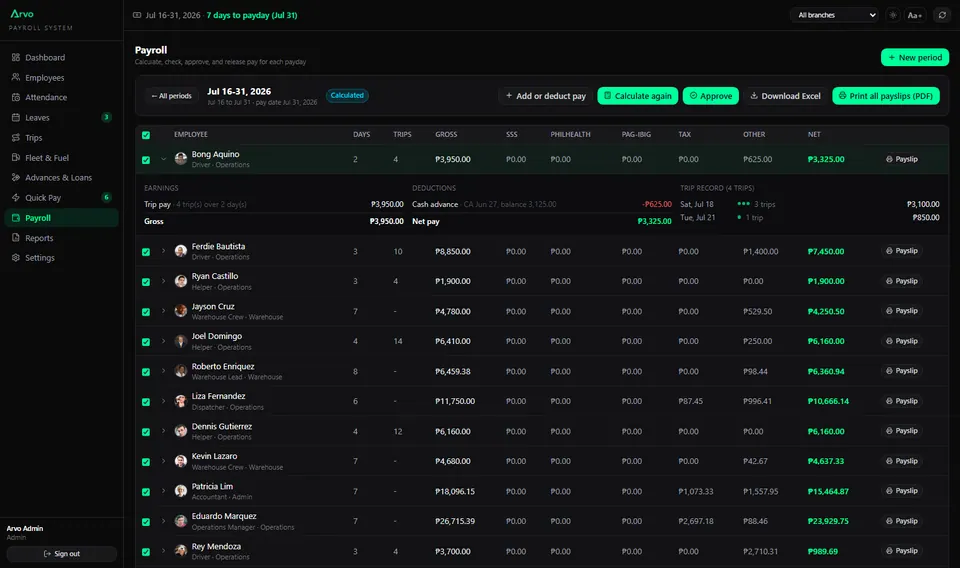Open Leaves in the sidebar
This screenshot has width=960, height=568.
point(61,118)
